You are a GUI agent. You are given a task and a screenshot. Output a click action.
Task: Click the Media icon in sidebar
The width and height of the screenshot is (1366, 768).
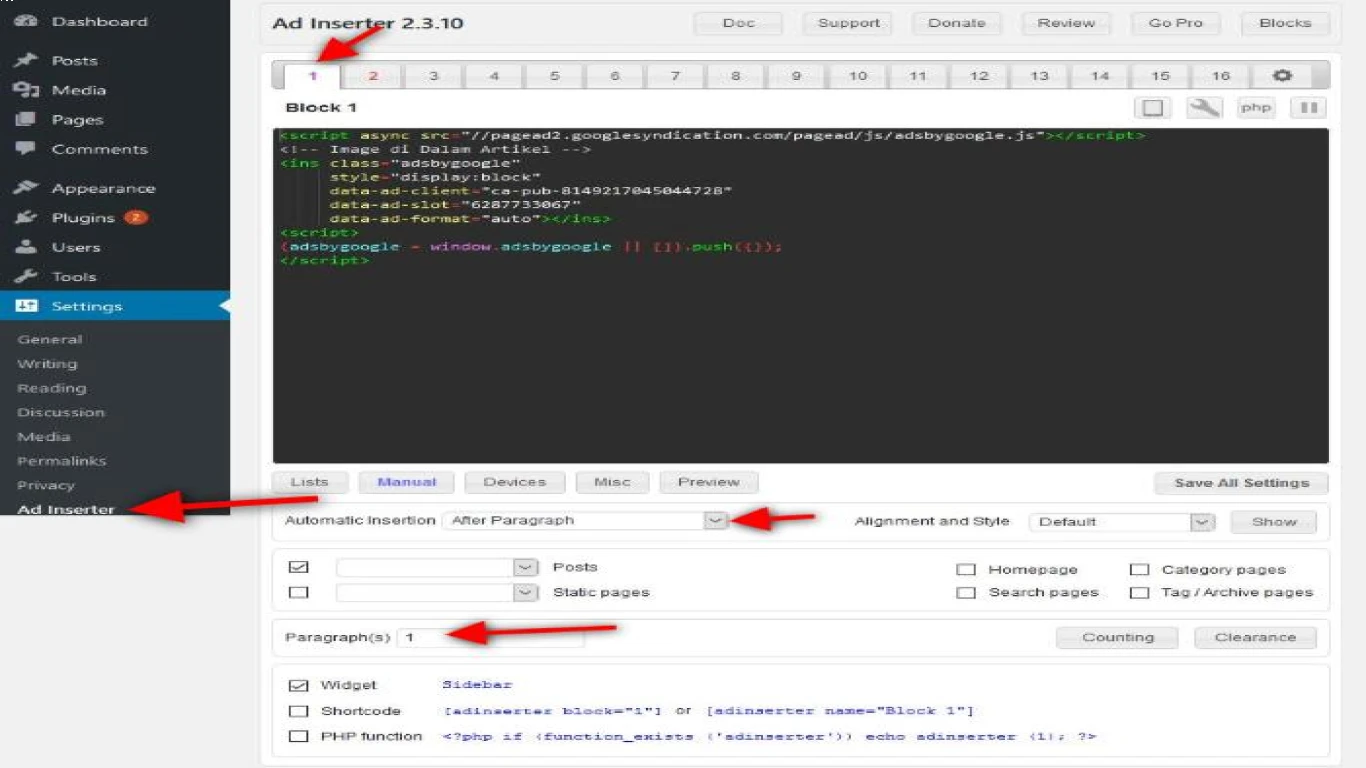tap(26, 90)
